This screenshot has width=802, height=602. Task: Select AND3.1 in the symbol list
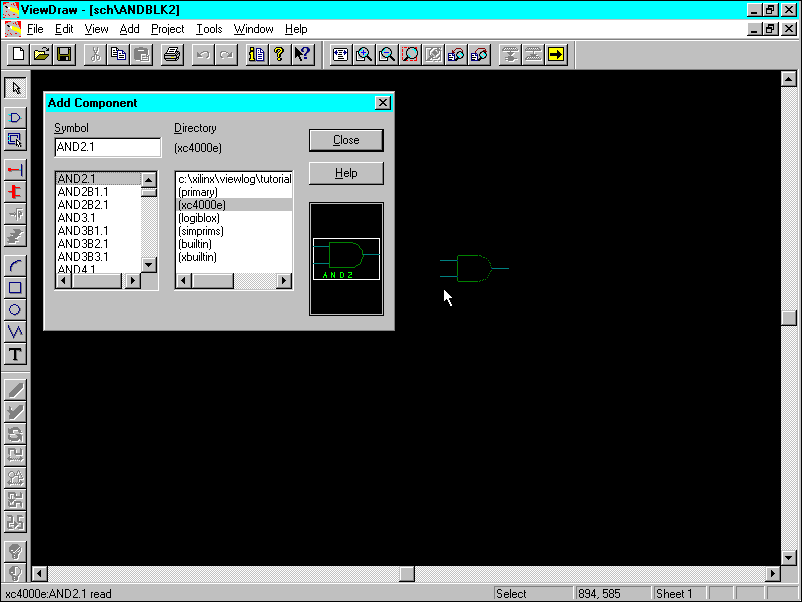click(77, 218)
